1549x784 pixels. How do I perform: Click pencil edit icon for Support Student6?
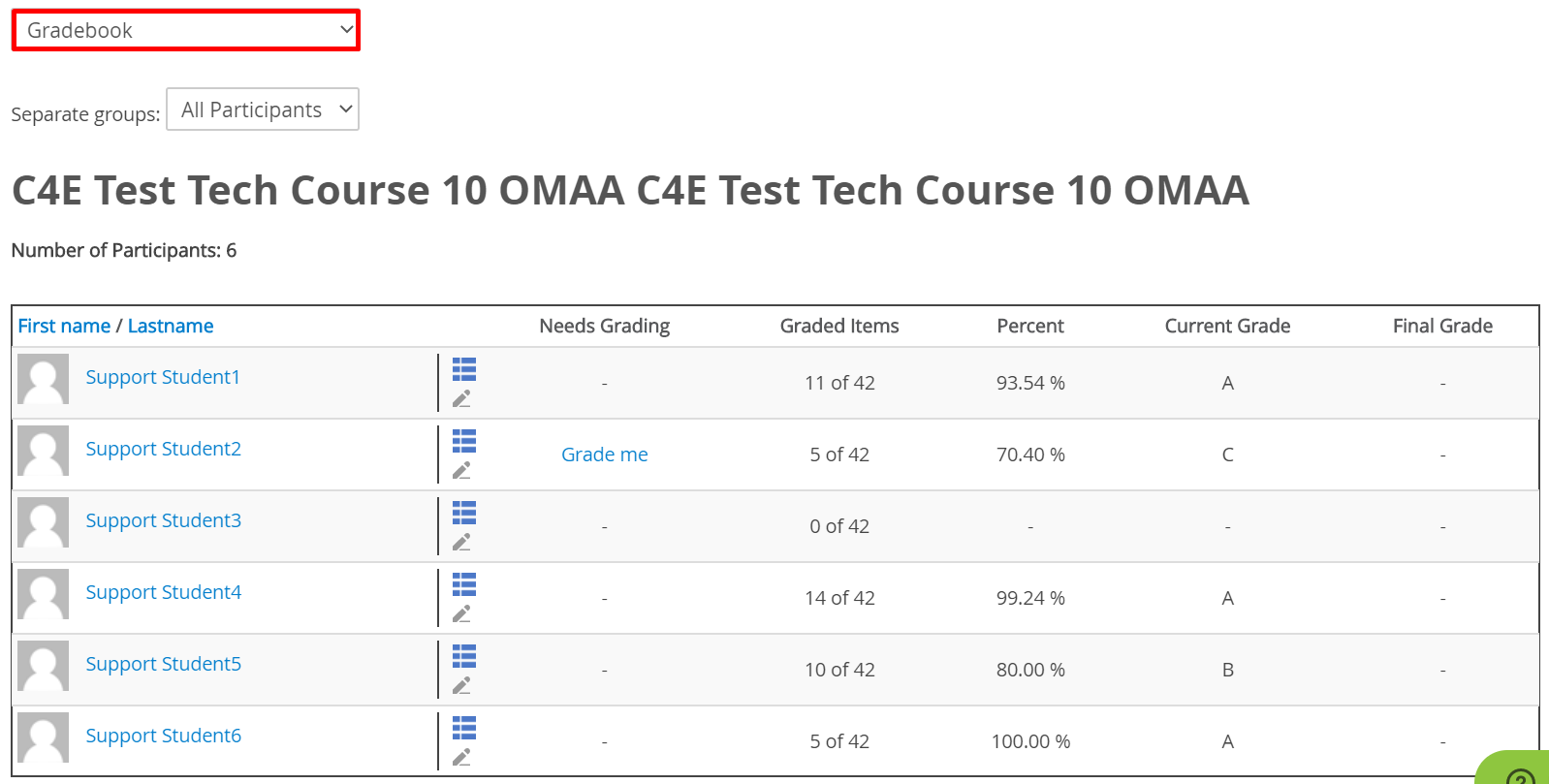tap(461, 757)
